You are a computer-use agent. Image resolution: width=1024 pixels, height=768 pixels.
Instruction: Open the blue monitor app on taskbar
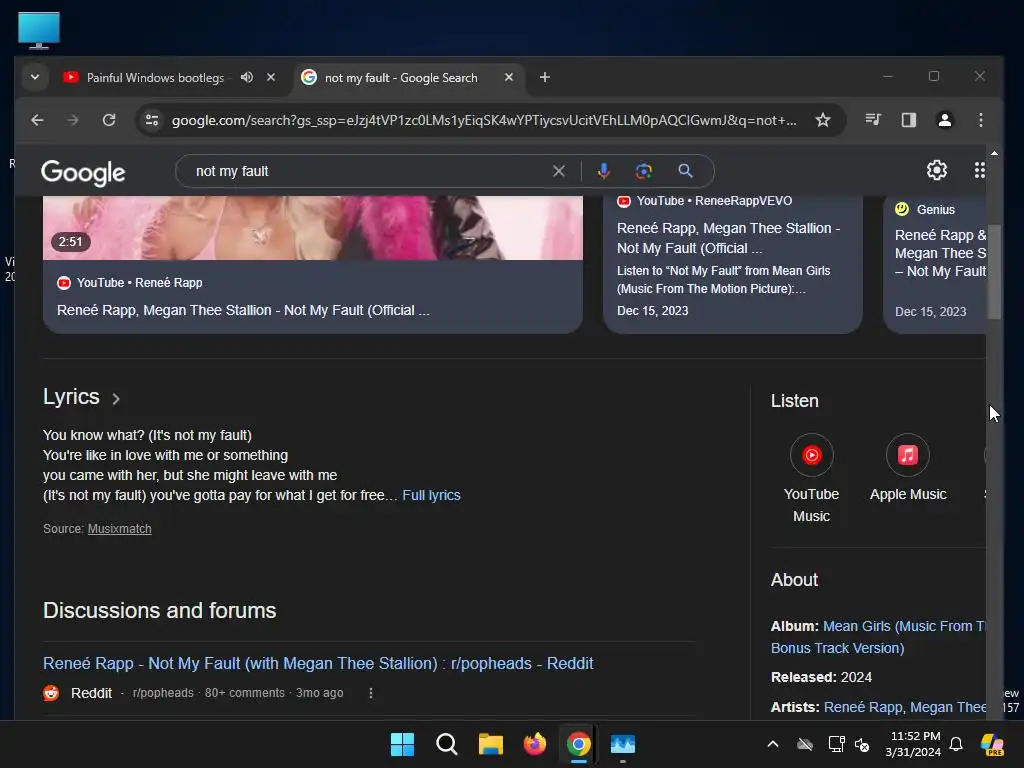click(x=623, y=744)
